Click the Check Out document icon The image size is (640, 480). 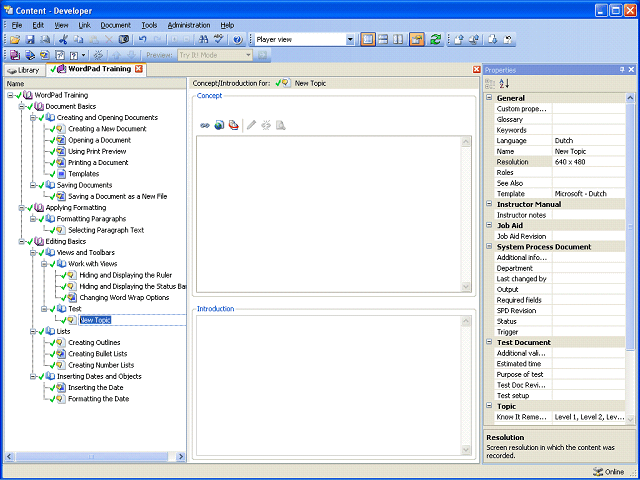coord(493,40)
